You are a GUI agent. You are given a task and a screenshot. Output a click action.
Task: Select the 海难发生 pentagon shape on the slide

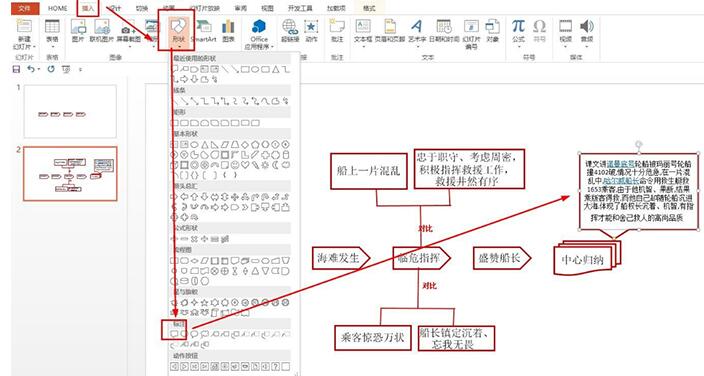(x=341, y=258)
